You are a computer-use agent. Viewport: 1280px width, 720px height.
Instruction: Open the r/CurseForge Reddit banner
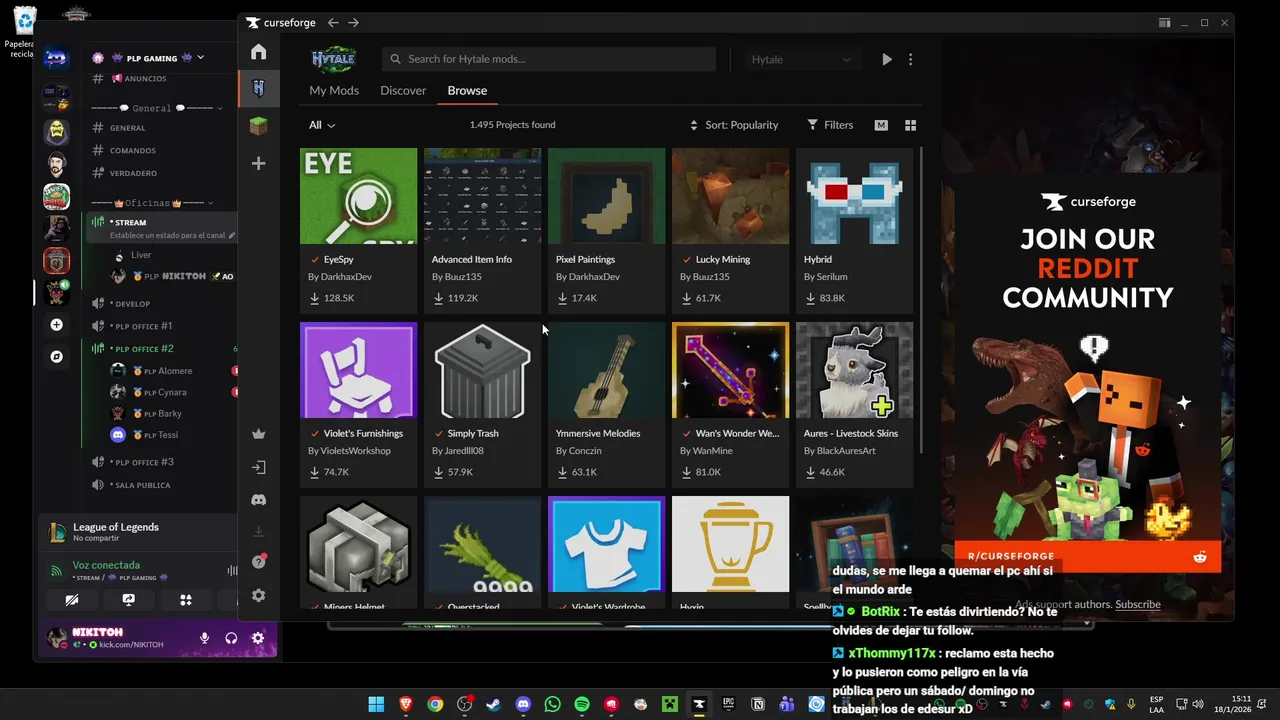1087,556
